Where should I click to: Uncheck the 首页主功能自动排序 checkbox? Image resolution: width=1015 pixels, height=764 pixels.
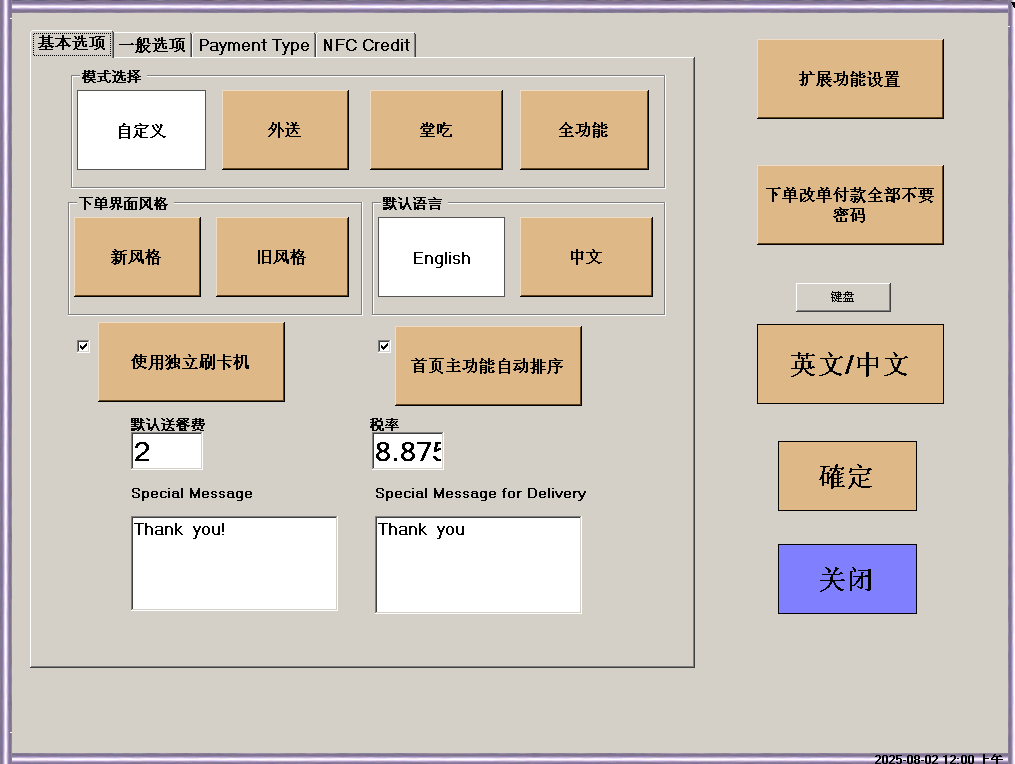[x=384, y=346]
